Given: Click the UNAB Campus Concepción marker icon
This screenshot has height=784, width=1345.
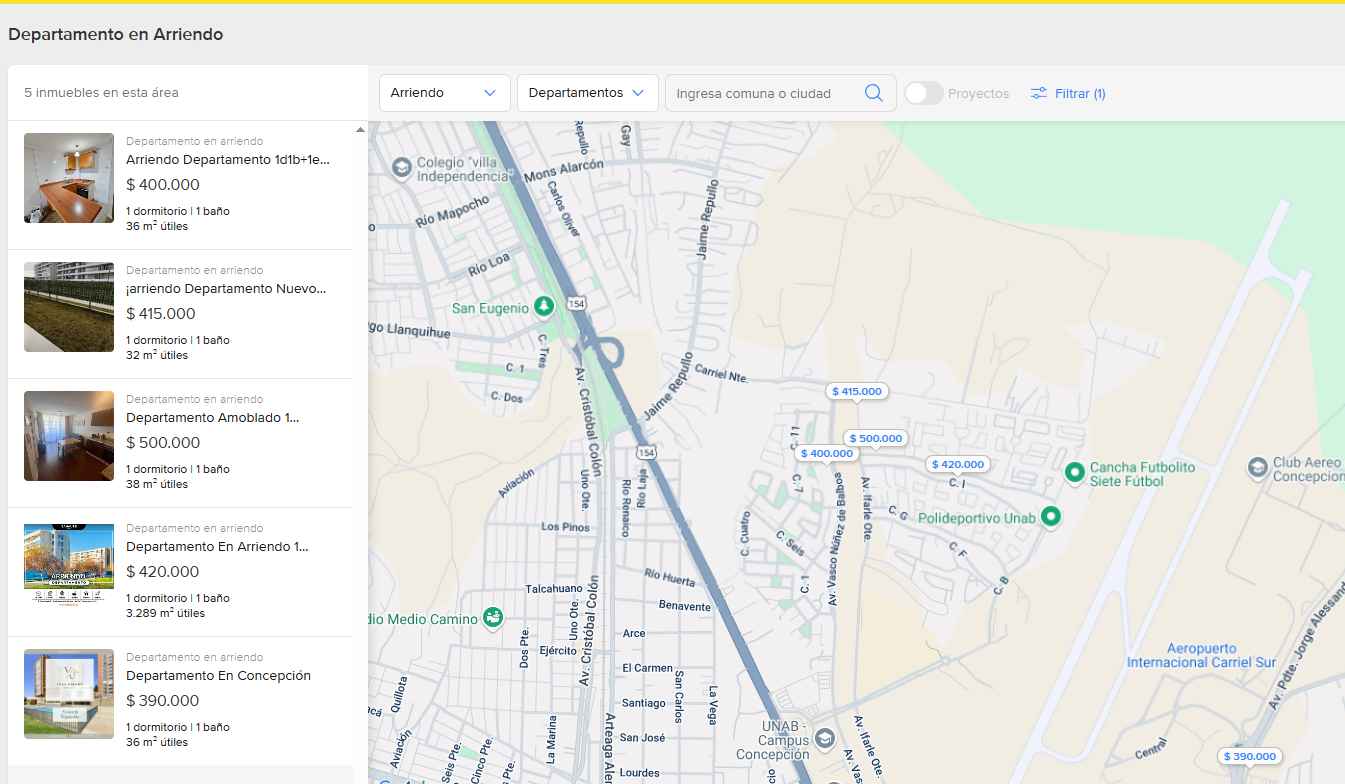Looking at the screenshot, I should (825, 739).
